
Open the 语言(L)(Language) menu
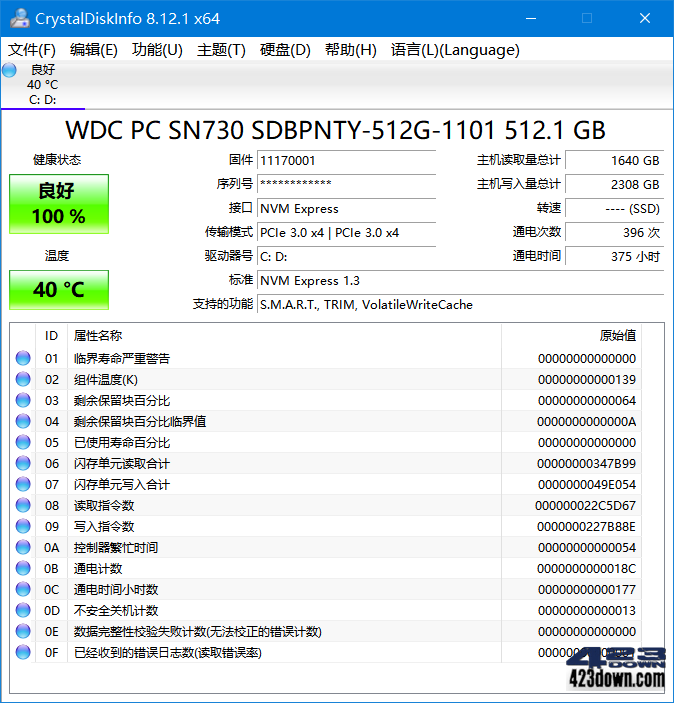click(455, 50)
